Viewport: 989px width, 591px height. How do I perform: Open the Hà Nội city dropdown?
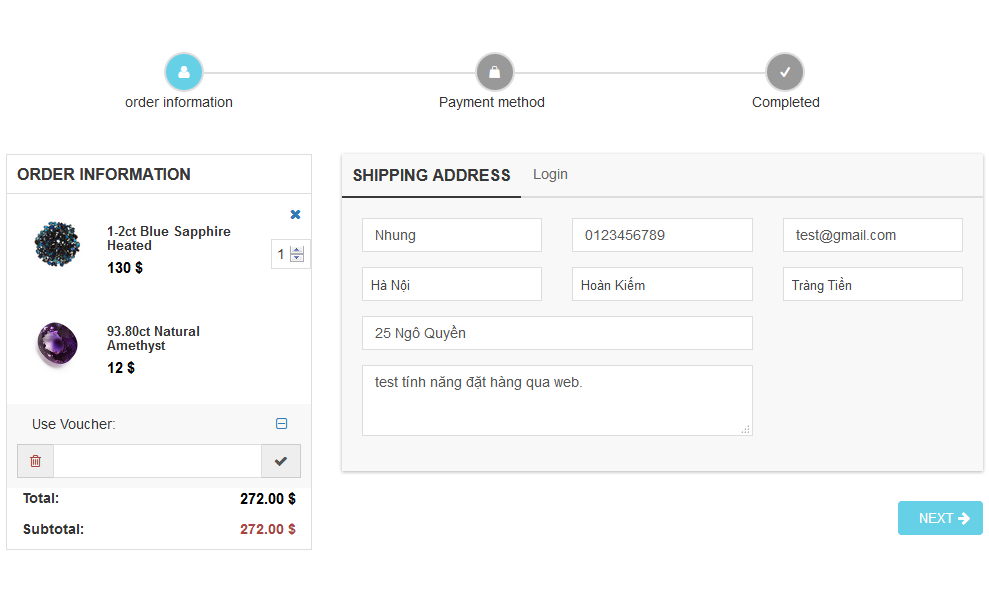tap(452, 284)
